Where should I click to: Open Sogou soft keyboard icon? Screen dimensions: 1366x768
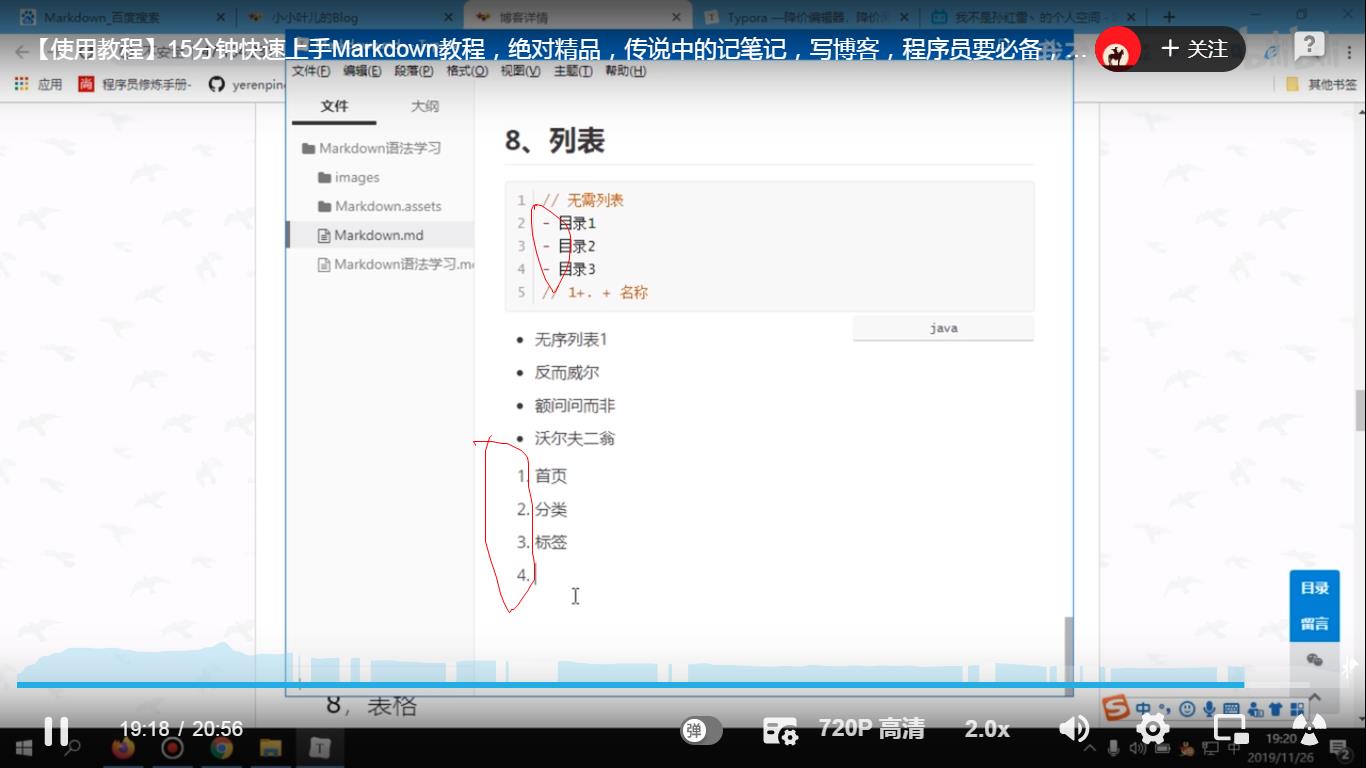(1231, 709)
